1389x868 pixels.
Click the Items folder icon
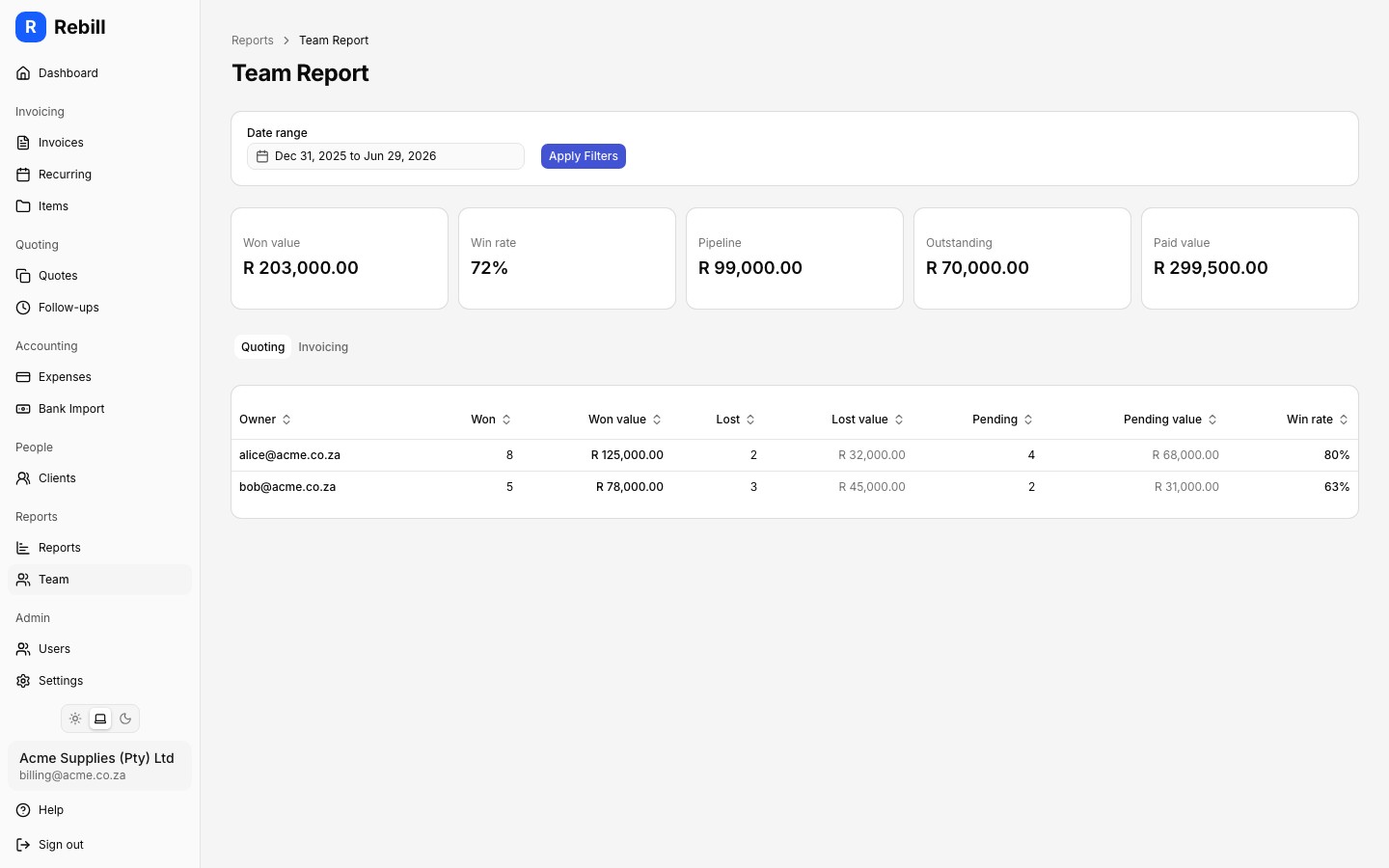coord(23,206)
